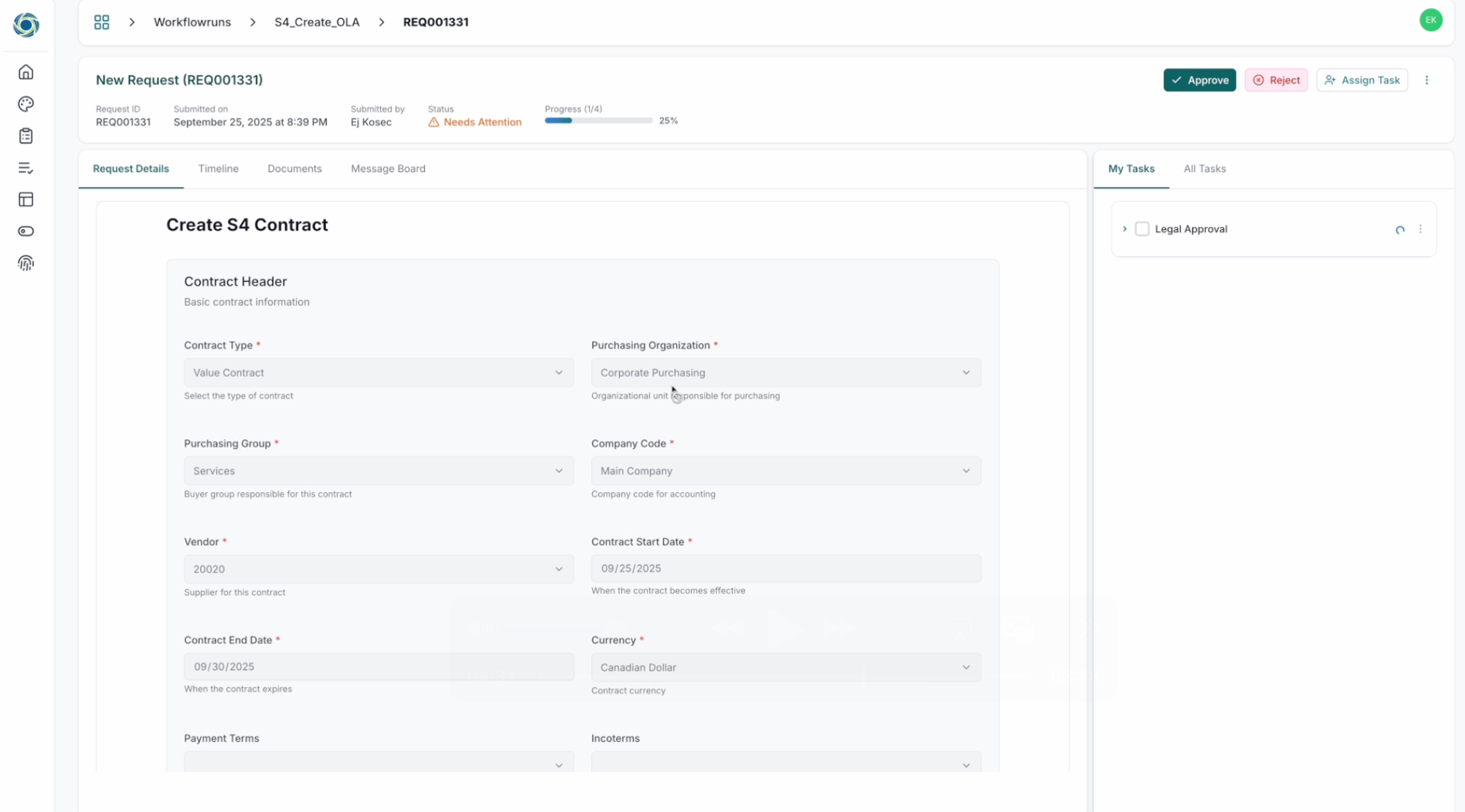Check the Legal Approval task checkbox

[1141, 229]
